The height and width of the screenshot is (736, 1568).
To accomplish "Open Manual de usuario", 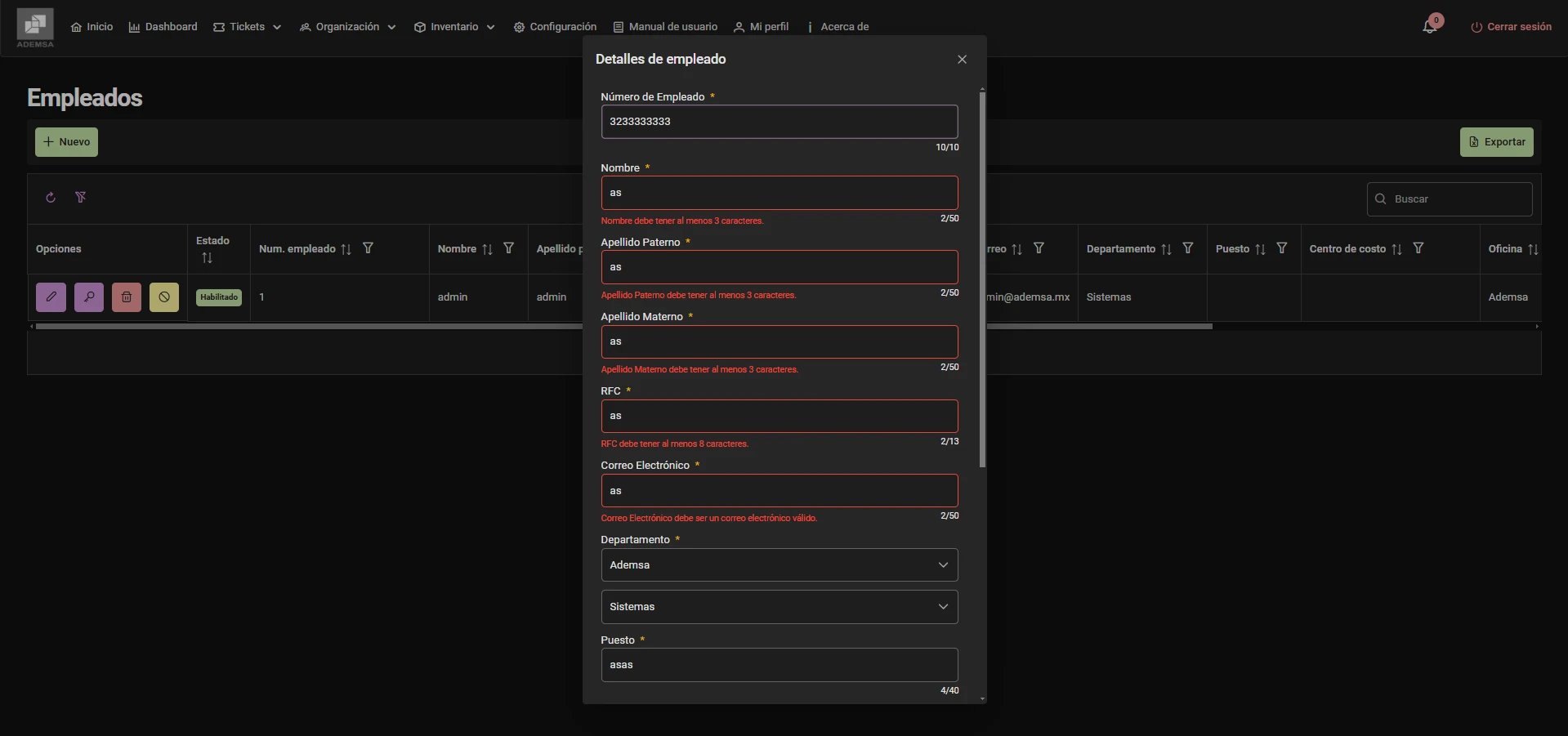I will pyautogui.click(x=665, y=27).
